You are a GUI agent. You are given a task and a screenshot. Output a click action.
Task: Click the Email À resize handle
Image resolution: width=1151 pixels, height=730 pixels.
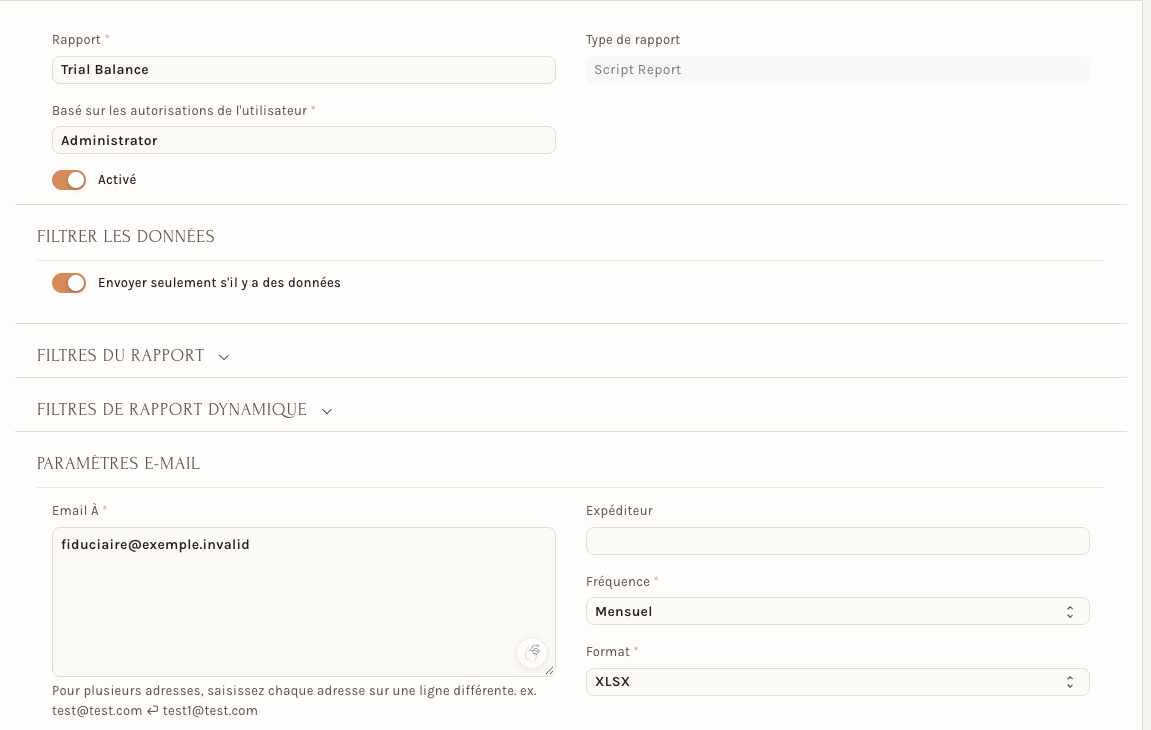549,670
